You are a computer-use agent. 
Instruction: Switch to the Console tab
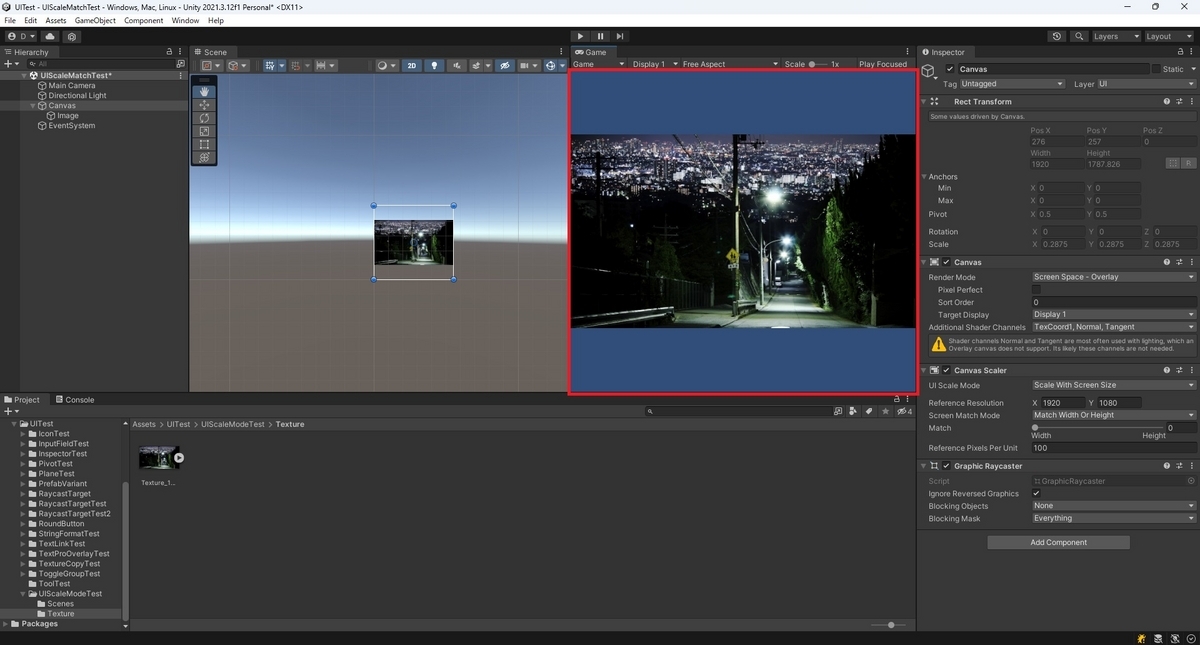[x=74, y=400]
